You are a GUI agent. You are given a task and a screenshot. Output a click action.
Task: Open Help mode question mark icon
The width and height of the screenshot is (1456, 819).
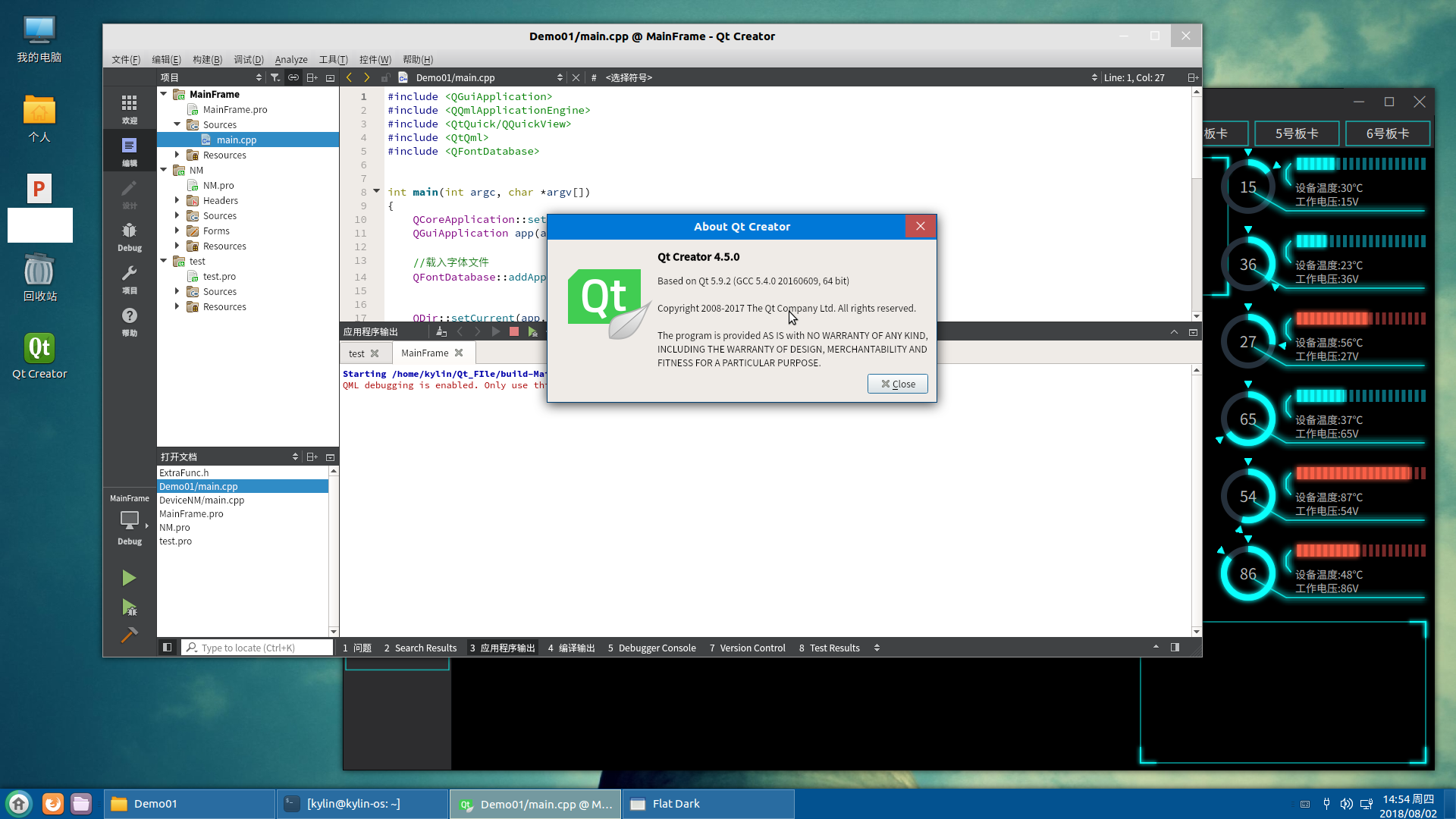[130, 322]
